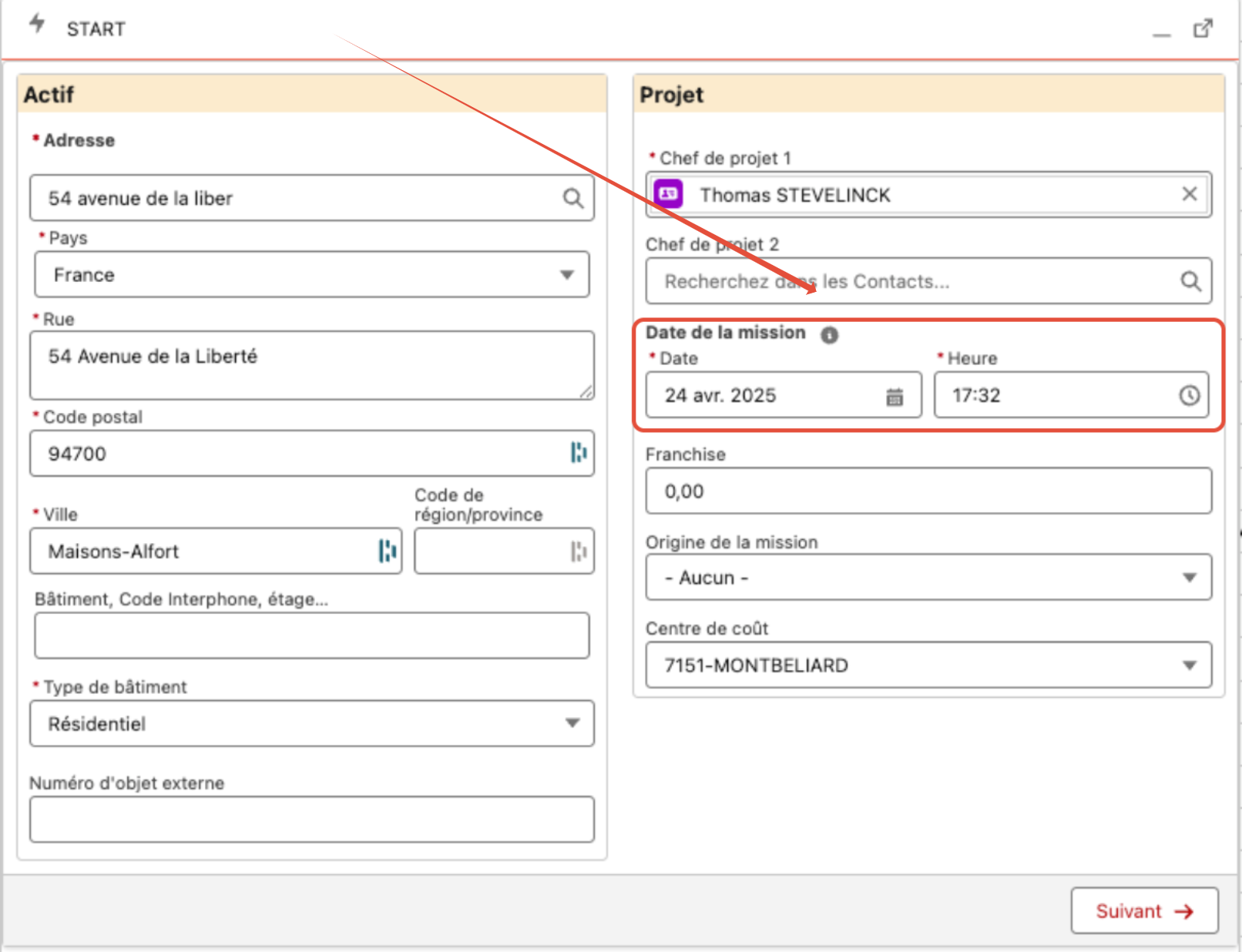Click the Date de la mission label
The height and width of the screenshot is (952, 1242).
[725, 333]
